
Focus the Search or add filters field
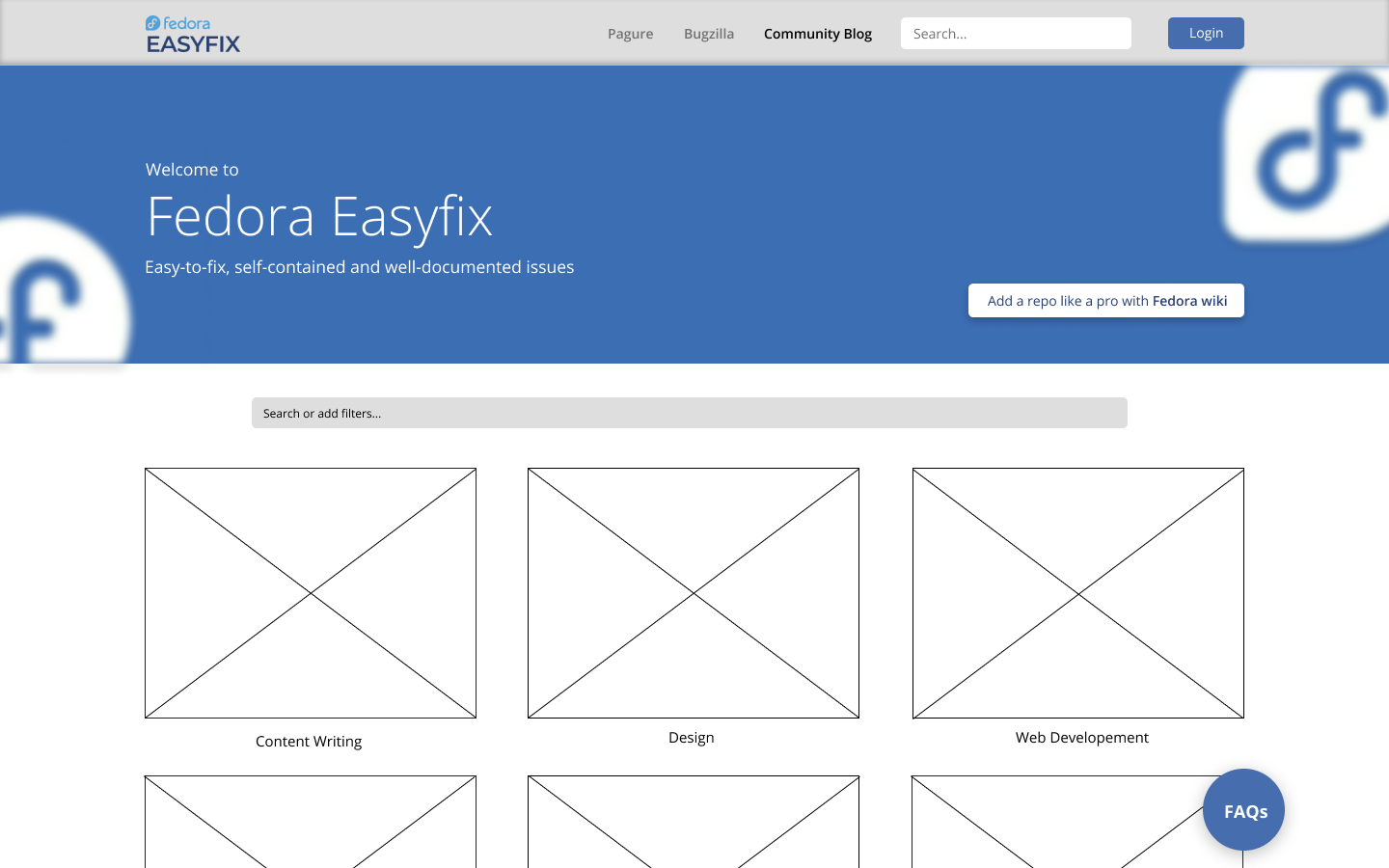tap(690, 413)
